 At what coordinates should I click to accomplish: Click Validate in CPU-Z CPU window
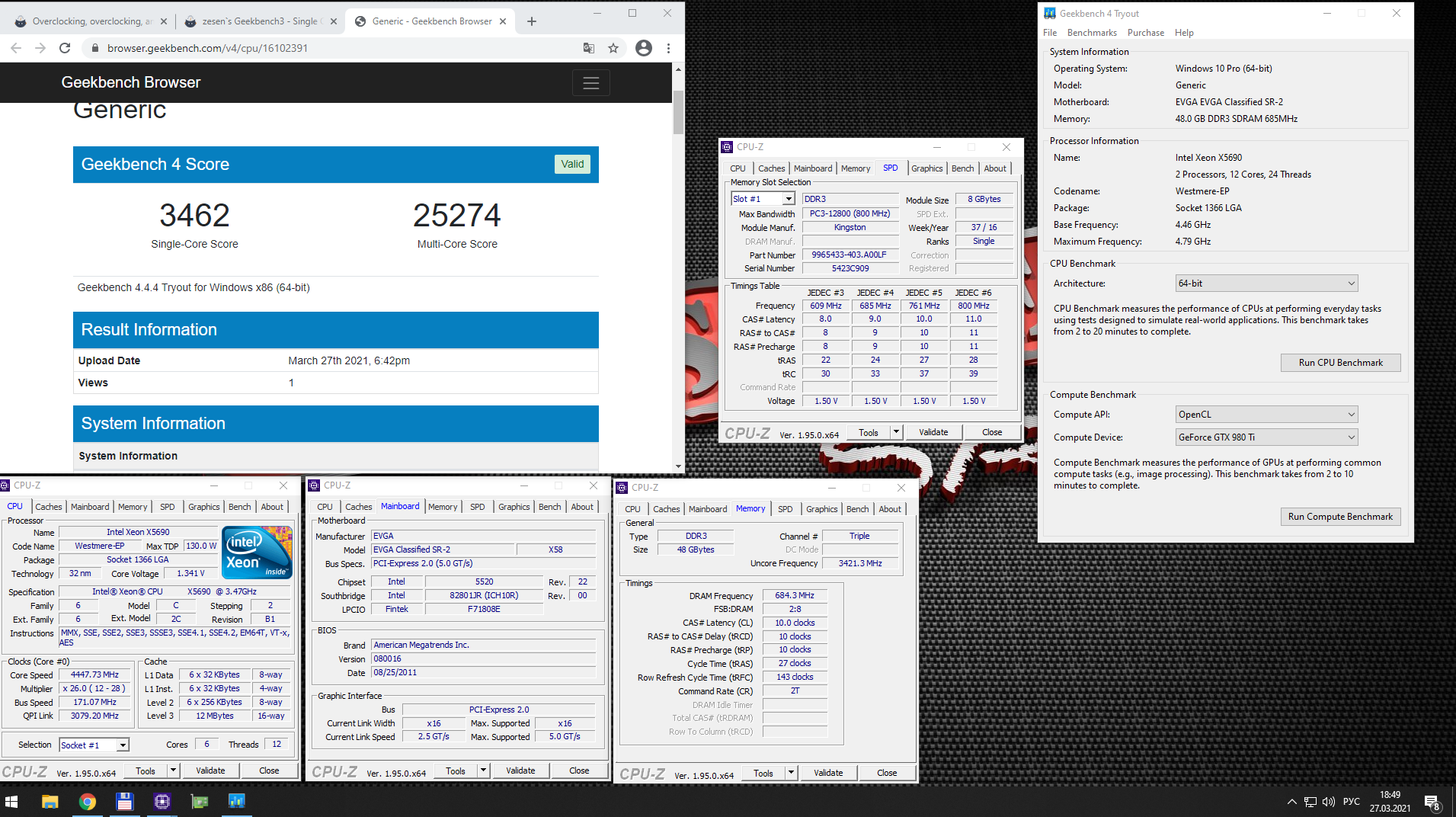click(x=210, y=771)
